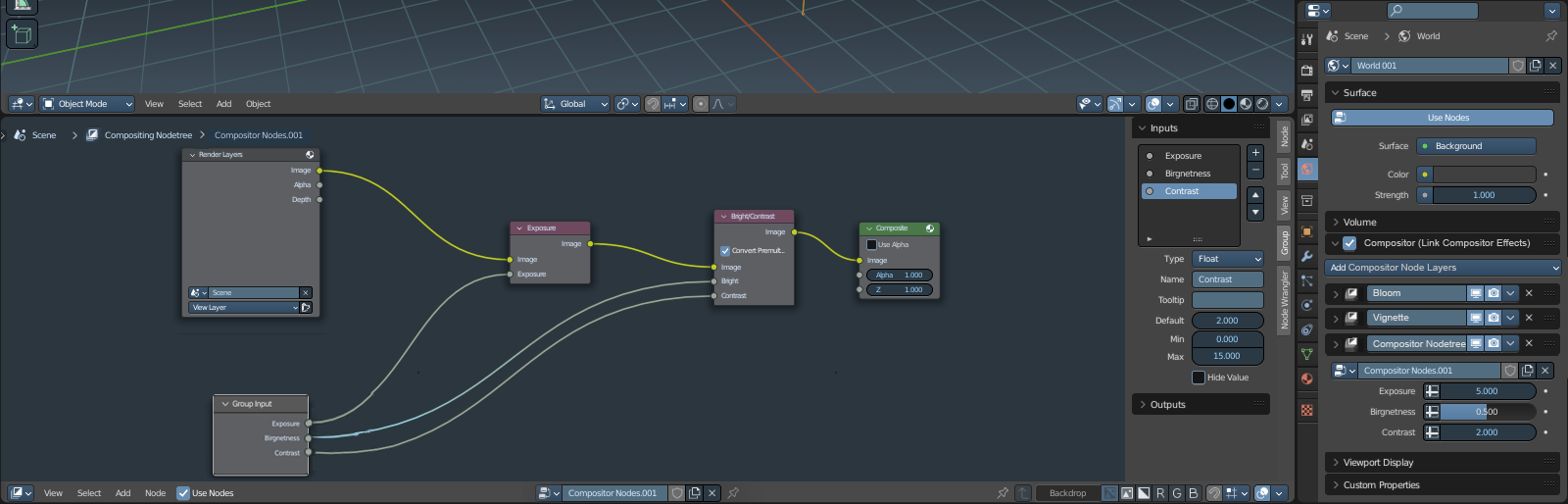Open the Physics properties tab icon
Viewport: 1568px width, 504px height.
point(1306,305)
